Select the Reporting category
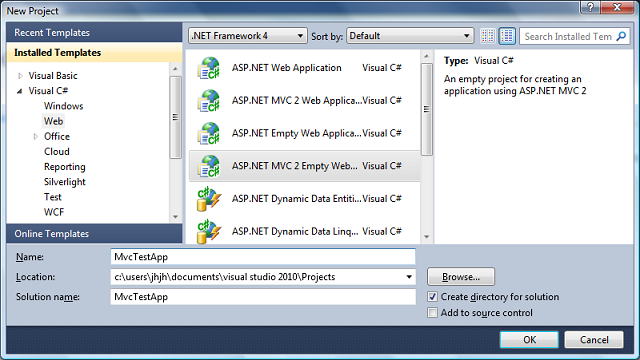 64,167
